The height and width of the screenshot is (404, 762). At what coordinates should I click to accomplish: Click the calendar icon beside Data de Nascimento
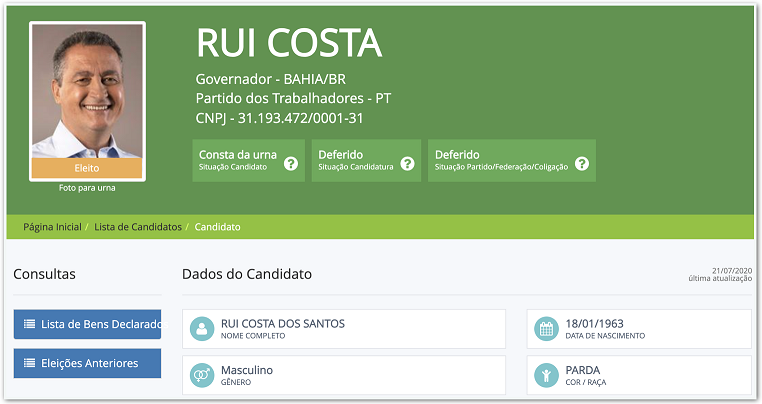point(546,328)
